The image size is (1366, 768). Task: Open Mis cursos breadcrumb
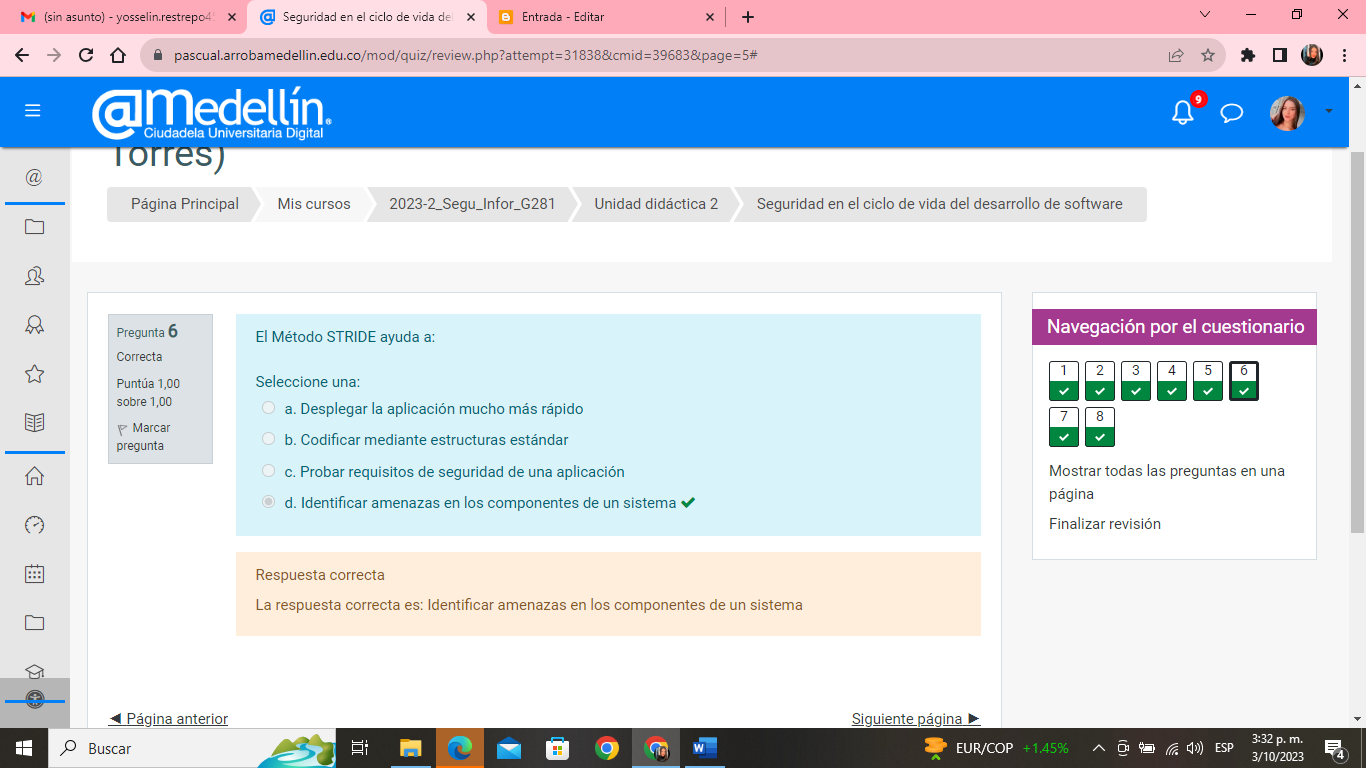[314, 204]
